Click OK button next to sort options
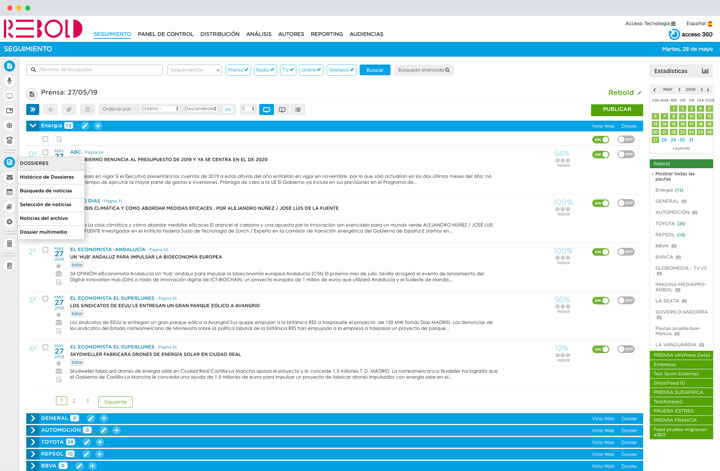This screenshot has width=720, height=471. click(x=228, y=109)
